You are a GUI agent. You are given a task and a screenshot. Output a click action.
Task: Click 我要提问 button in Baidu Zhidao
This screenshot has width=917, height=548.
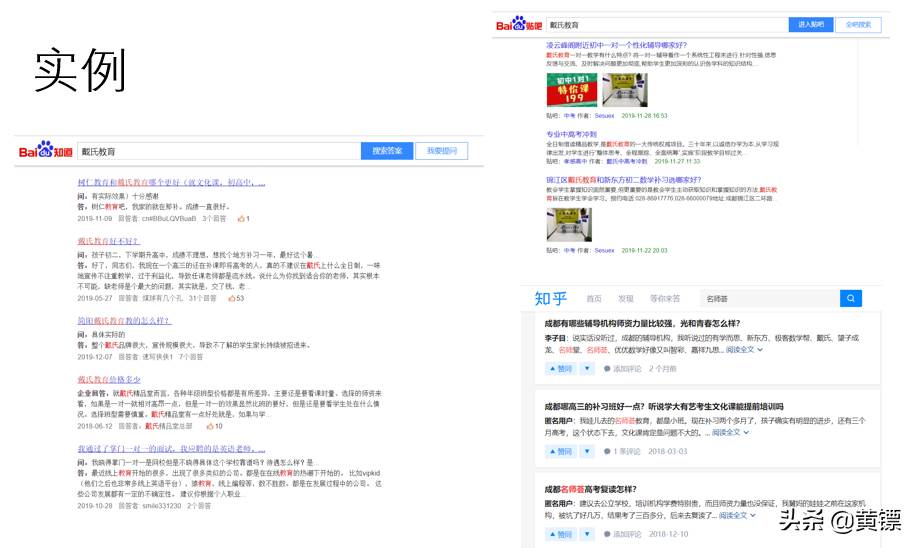point(442,151)
